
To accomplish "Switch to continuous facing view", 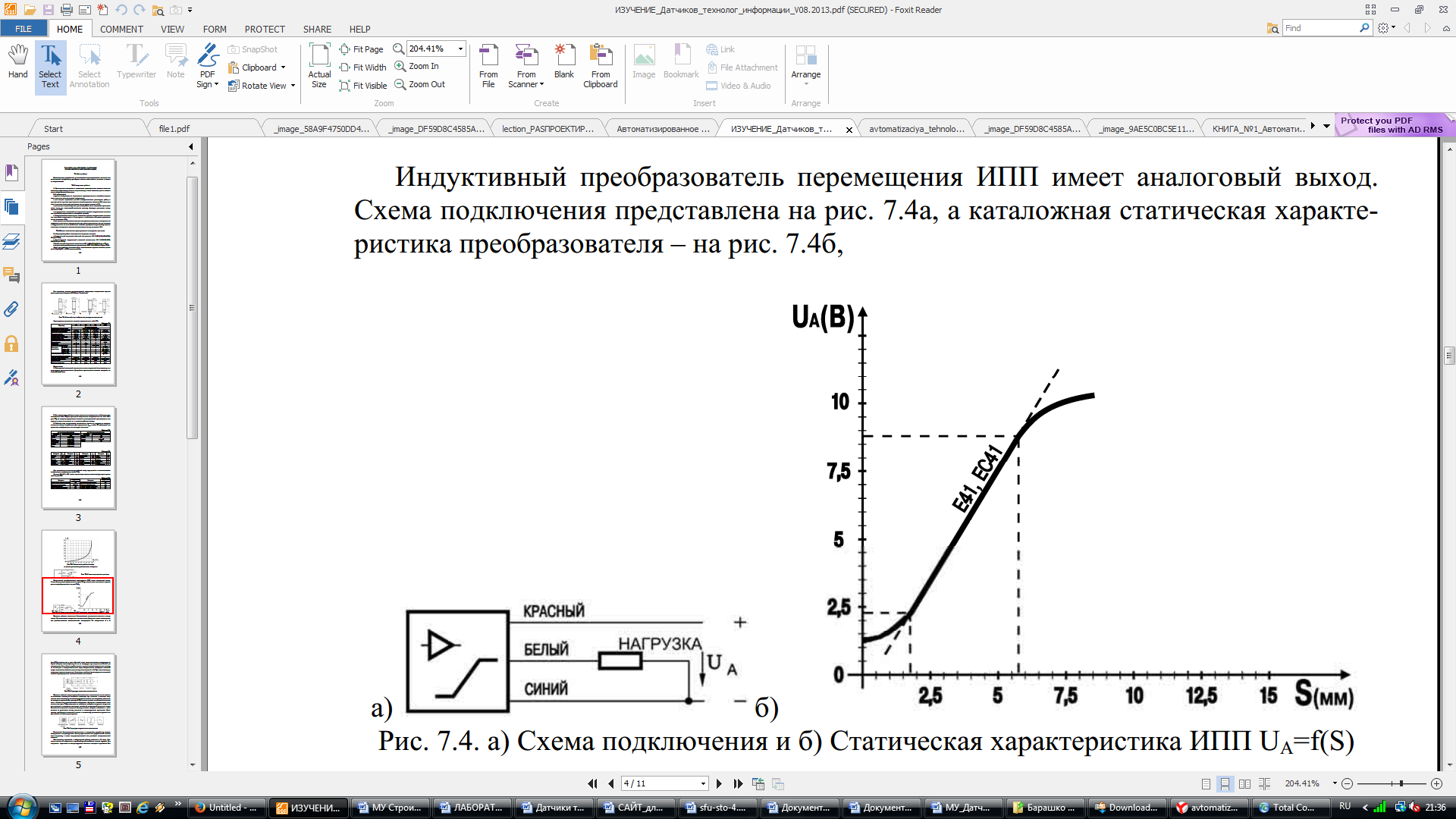I will click(x=1264, y=783).
